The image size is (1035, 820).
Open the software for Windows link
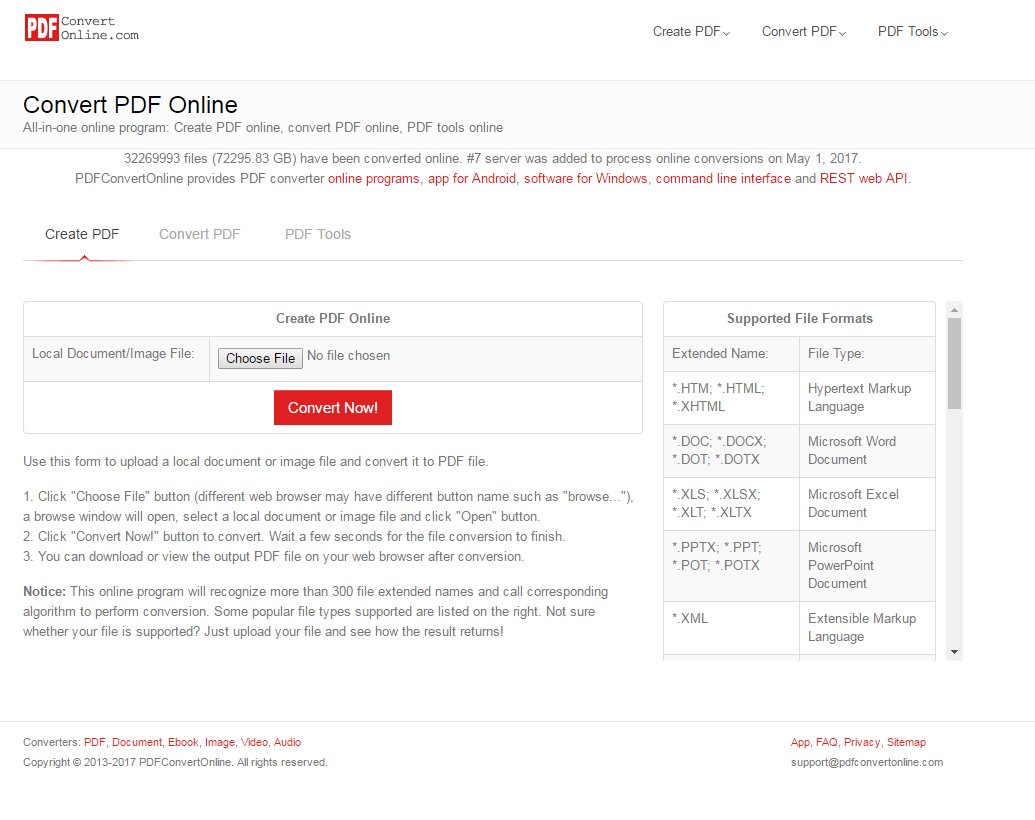click(585, 179)
